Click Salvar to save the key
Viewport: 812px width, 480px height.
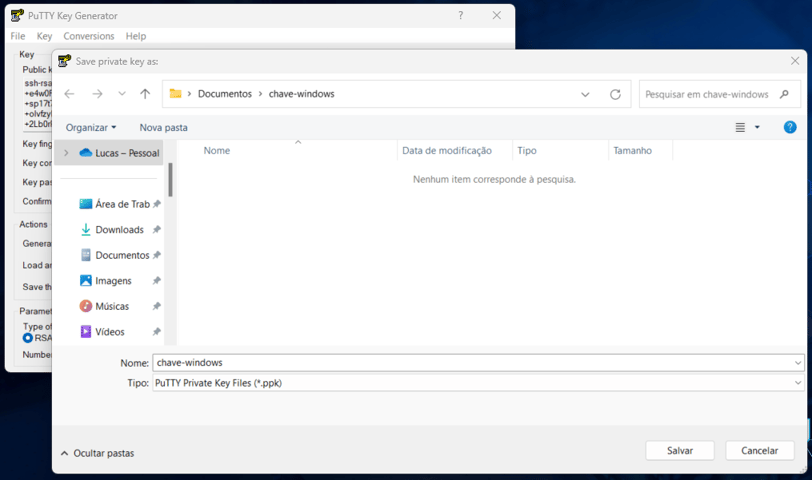[680, 450]
